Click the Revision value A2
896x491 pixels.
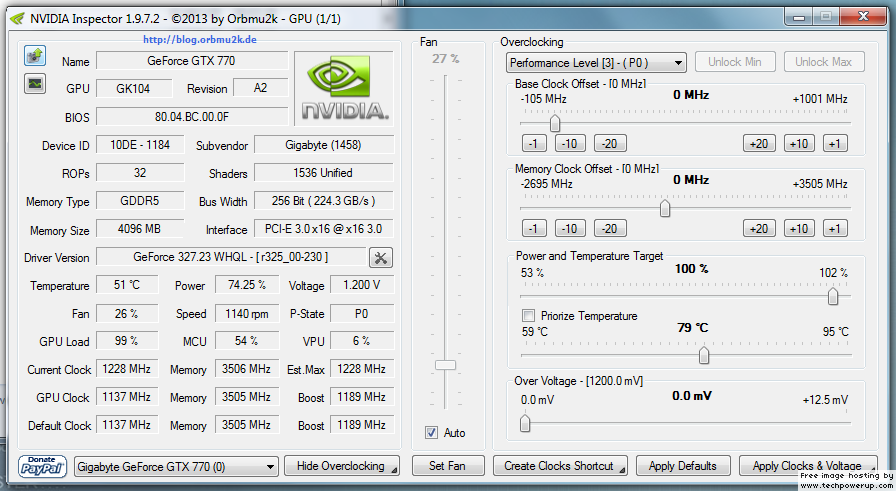(x=261, y=88)
